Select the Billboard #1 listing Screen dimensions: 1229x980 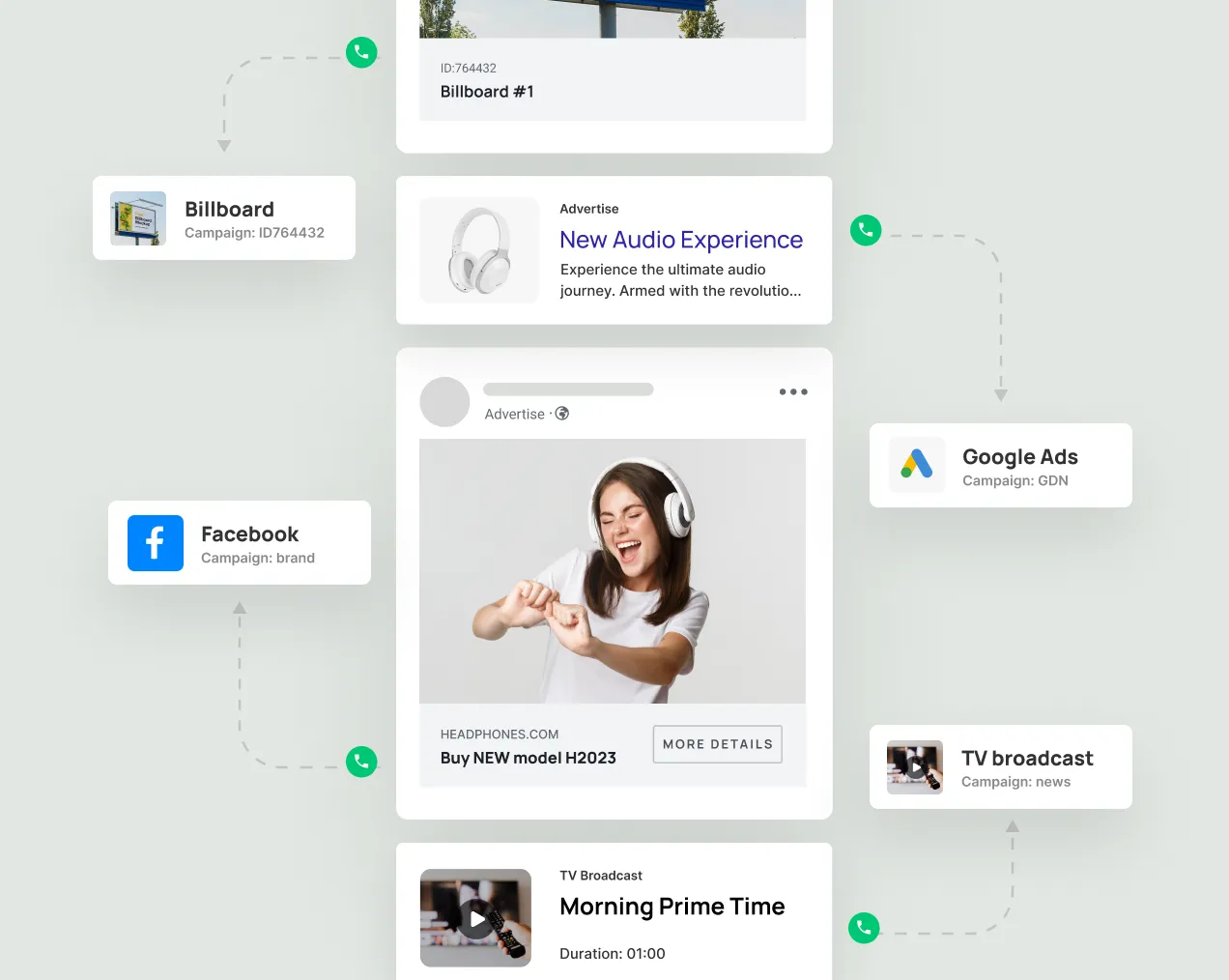click(x=487, y=91)
